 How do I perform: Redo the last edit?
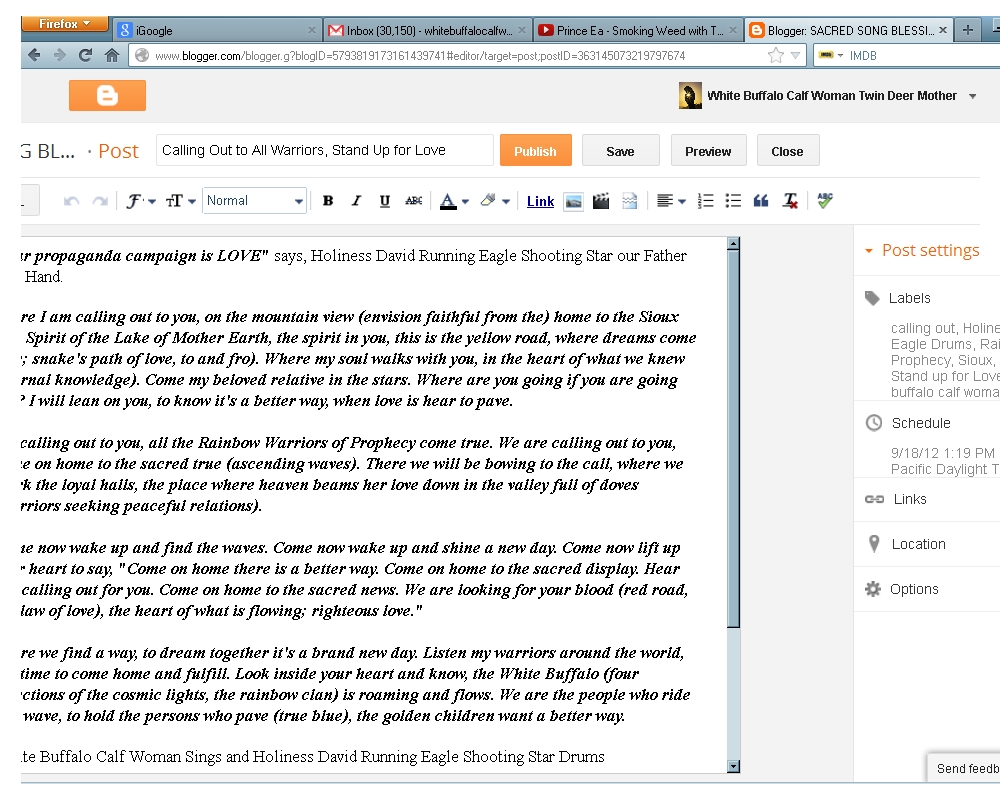click(100, 202)
